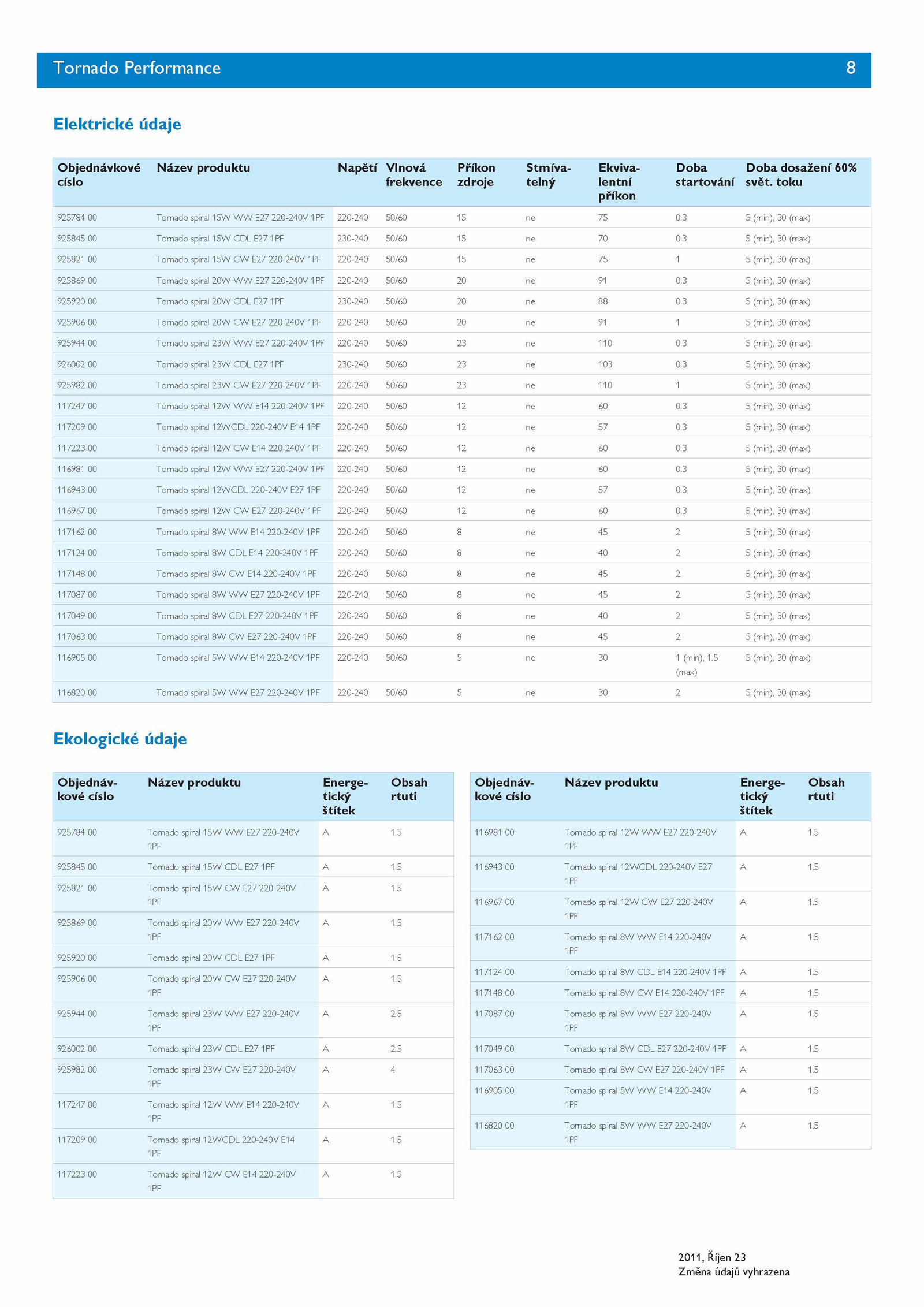924x1307 pixels.
Task: Click mercury value 2.5 for 925944 00
Action: tap(396, 1014)
